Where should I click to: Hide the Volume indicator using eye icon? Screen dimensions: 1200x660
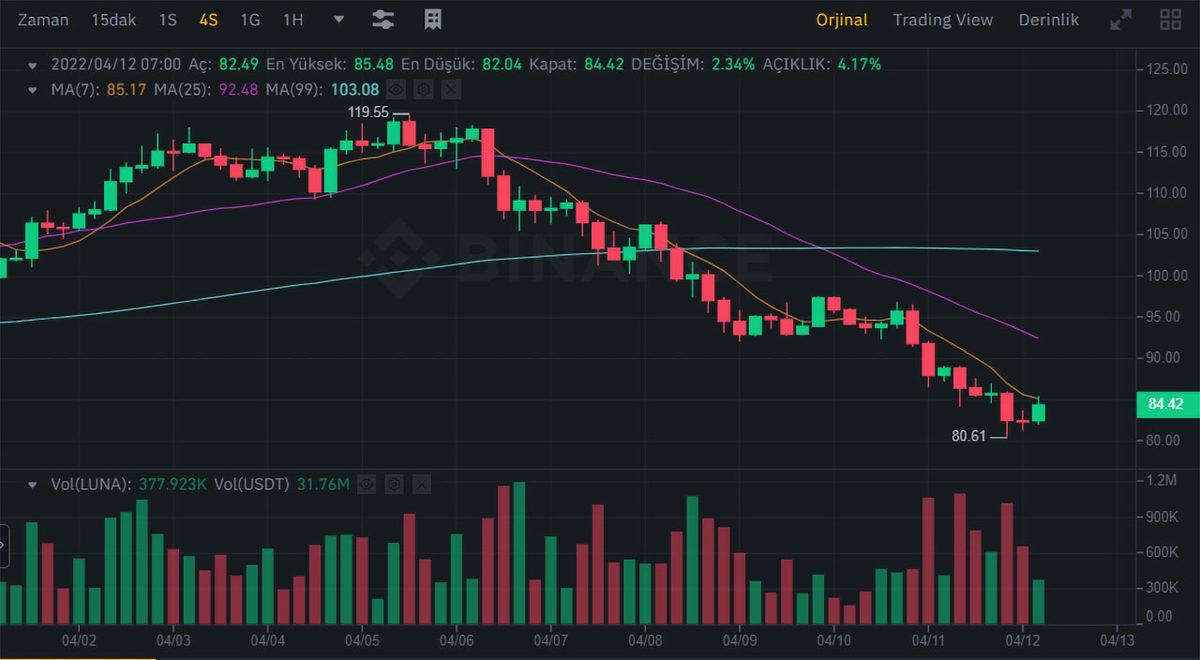click(x=367, y=485)
